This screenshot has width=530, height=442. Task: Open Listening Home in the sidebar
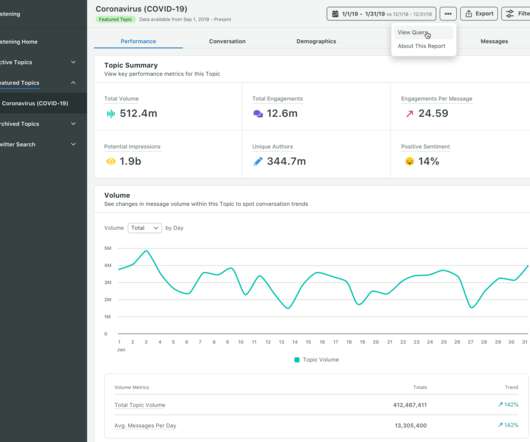(x=19, y=42)
